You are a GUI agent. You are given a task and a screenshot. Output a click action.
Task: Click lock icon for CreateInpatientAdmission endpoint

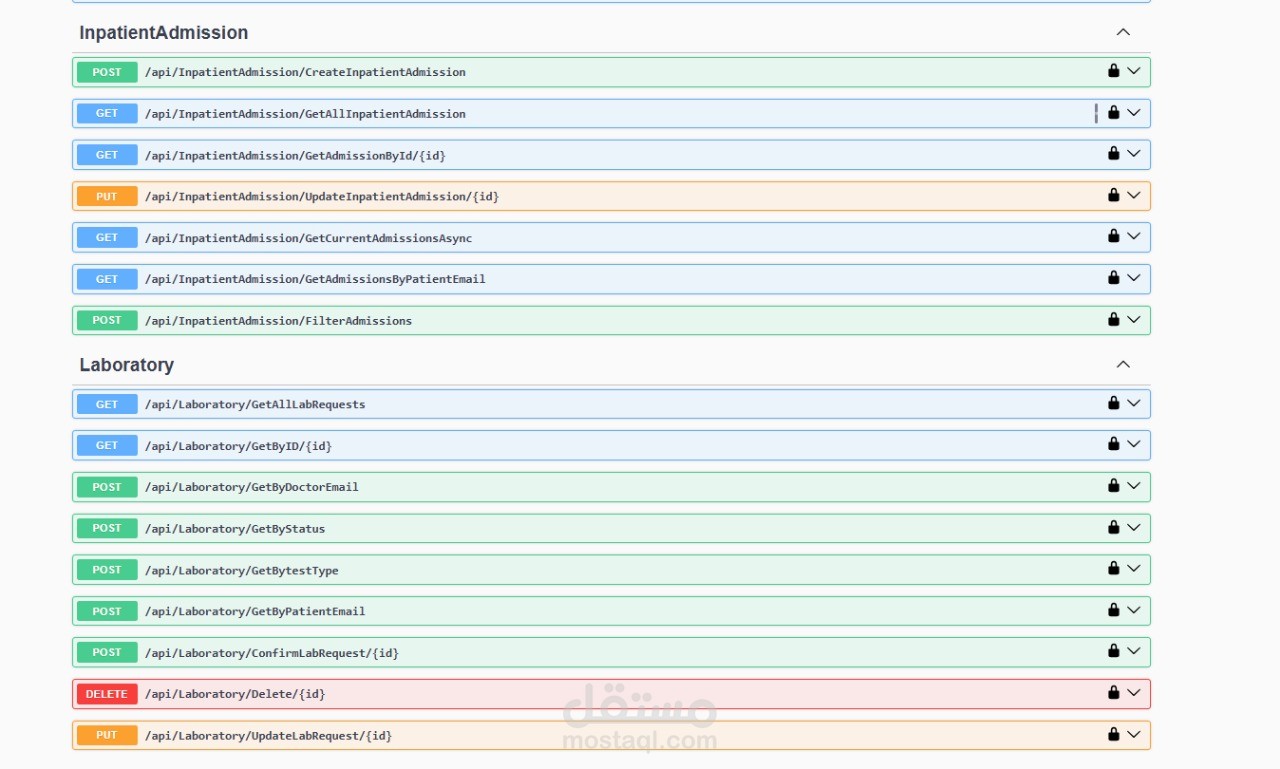[1113, 71]
